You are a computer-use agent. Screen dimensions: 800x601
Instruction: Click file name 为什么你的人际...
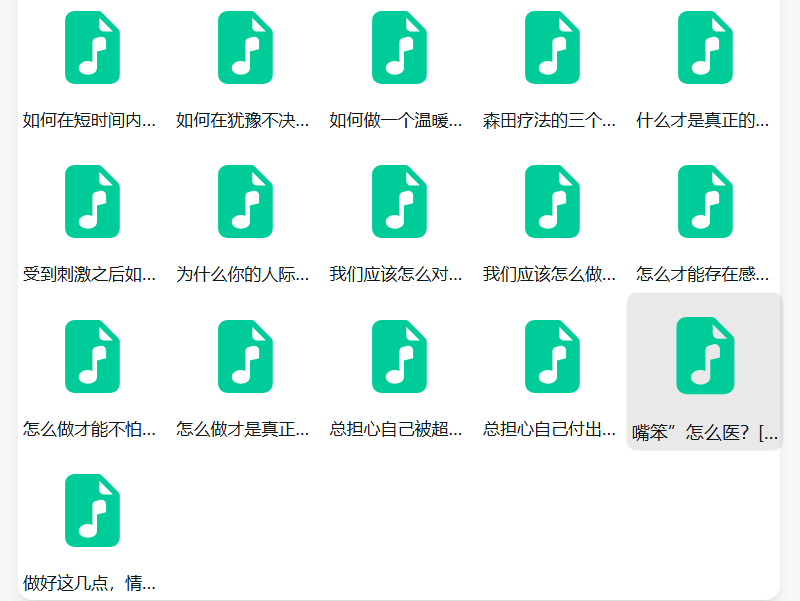(x=242, y=274)
